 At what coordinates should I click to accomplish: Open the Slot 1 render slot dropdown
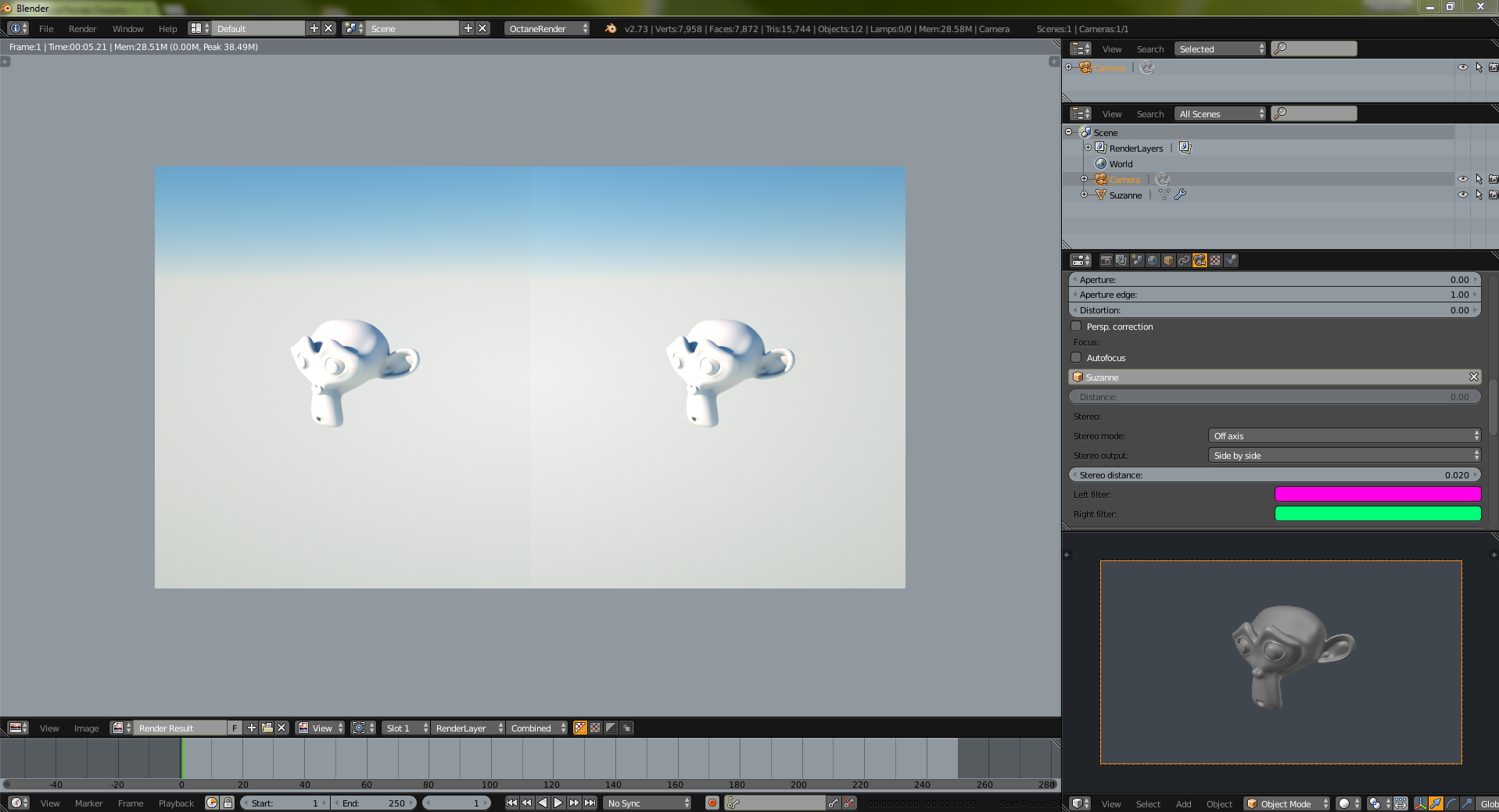click(x=406, y=728)
